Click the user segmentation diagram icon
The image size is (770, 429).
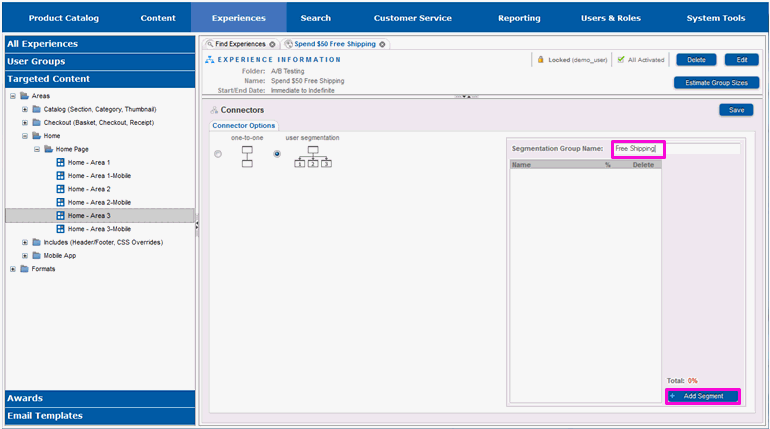tap(313, 157)
